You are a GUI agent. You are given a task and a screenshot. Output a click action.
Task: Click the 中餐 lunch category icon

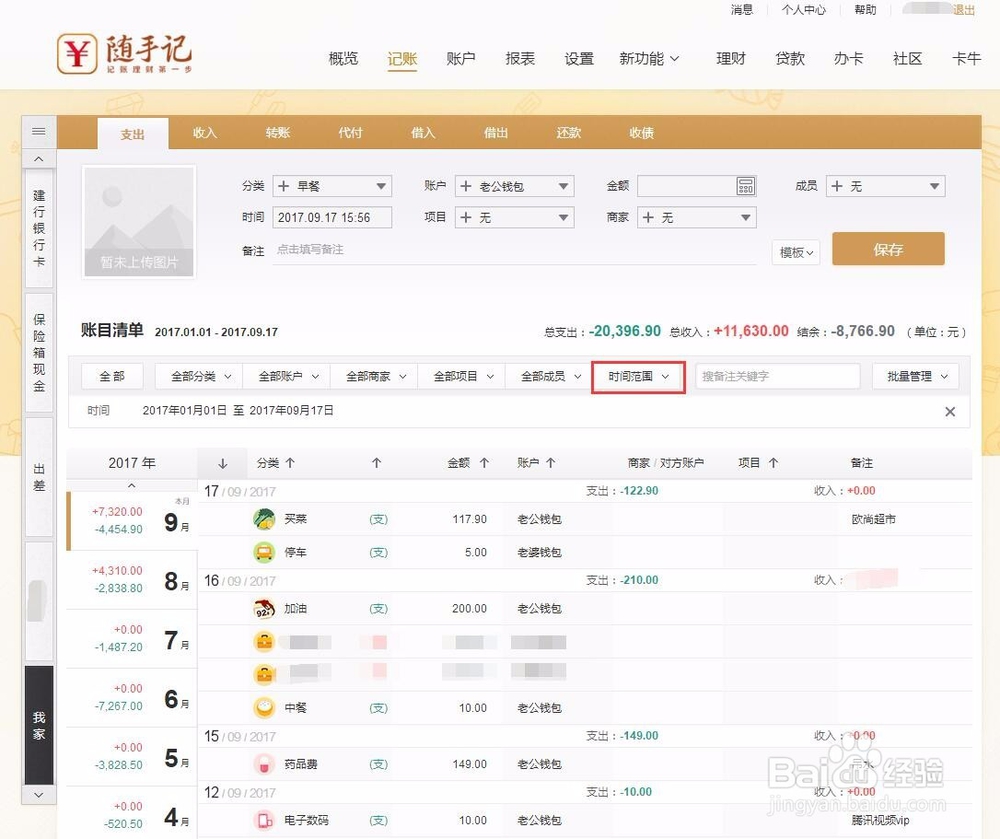263,707
